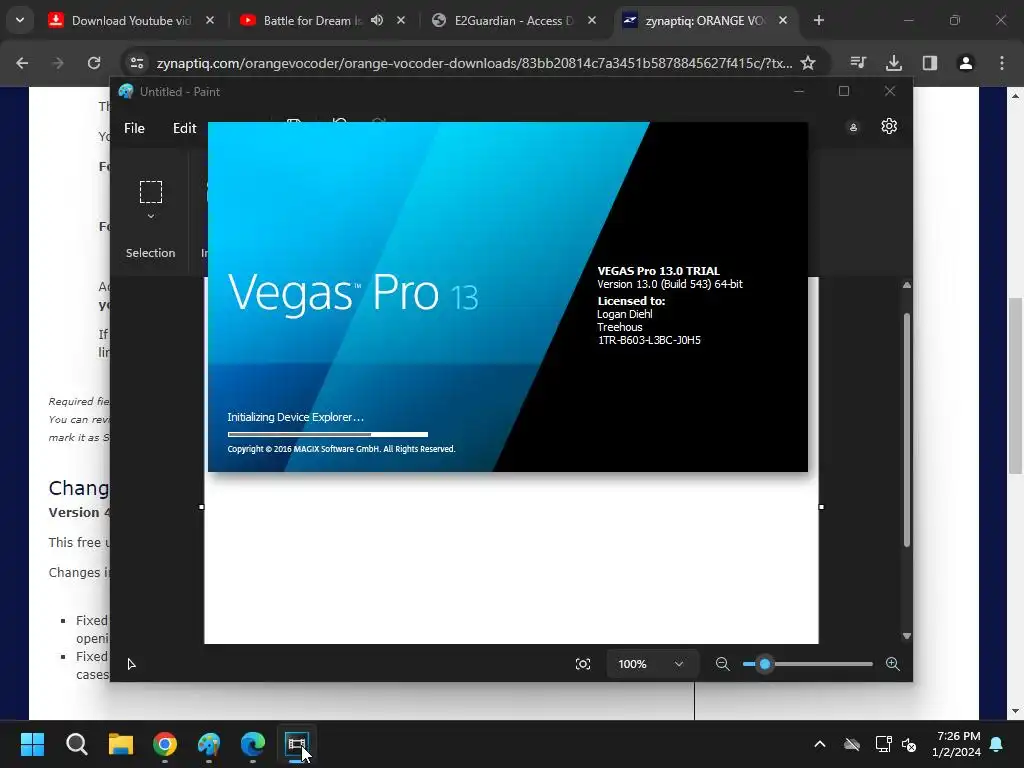1024x768 pixels.
Task: Click Paint scroll down arrow
Action: (906, 636)
